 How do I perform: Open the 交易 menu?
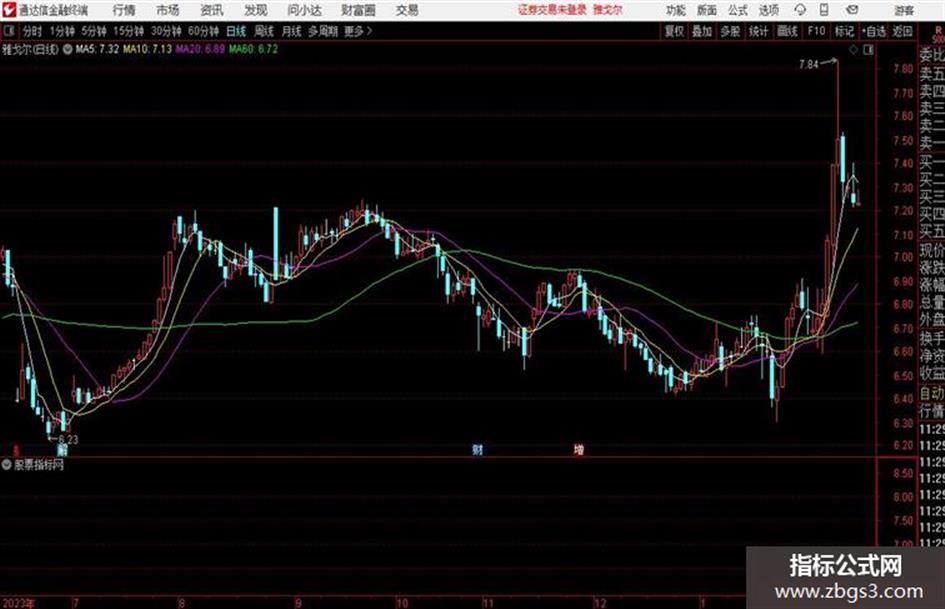[x=407, y=10]
